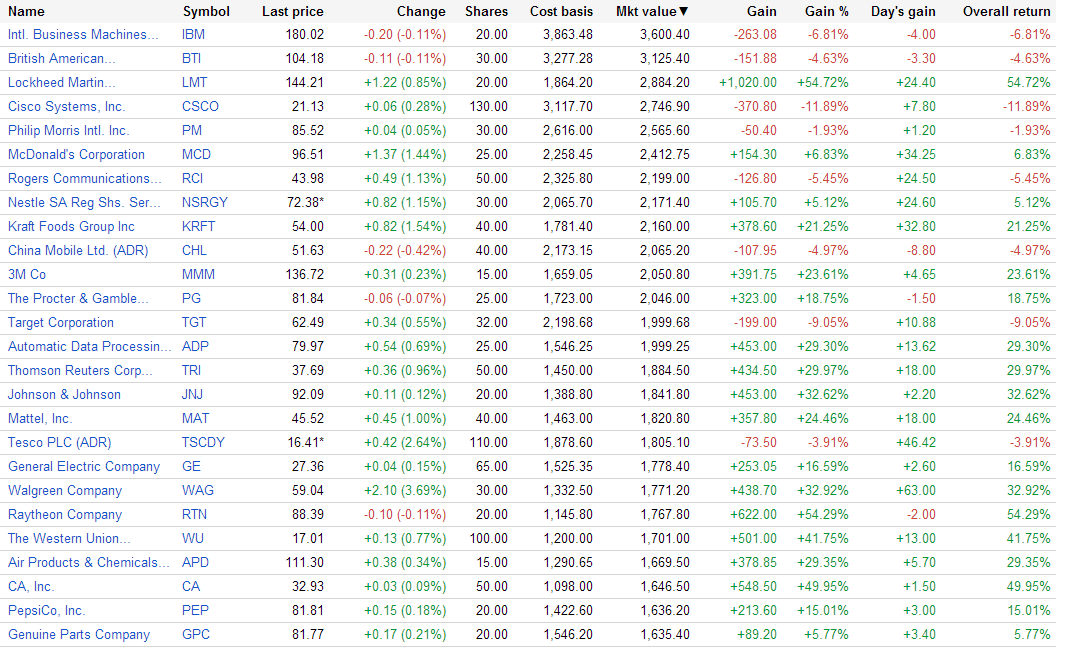The width and height of the screenshot is (1066, 648).
Task: Sort table by Symbol column header
Action: pyautogui.click(x=206, y=12)
